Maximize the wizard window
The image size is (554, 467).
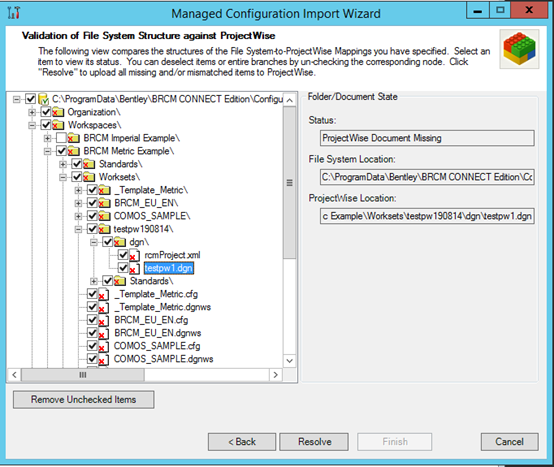(500, 10)
